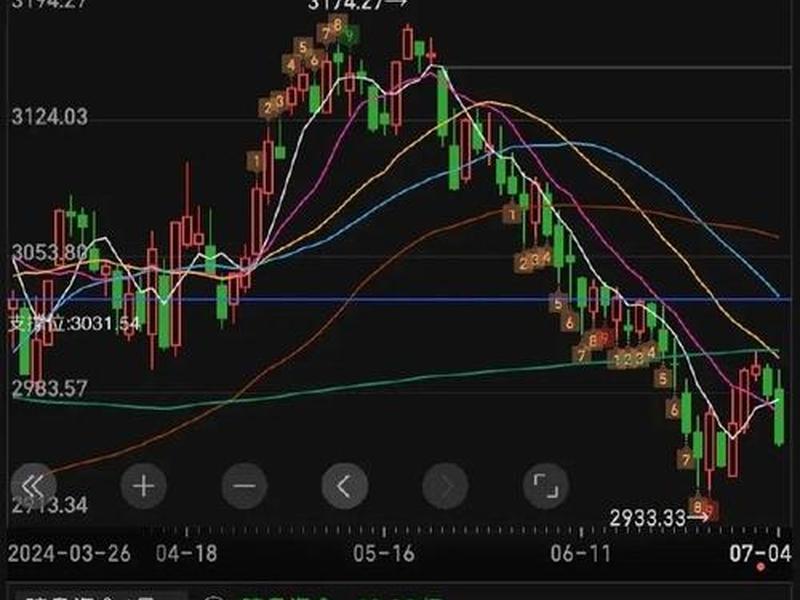Click the red dot under 07-04

[x=761, y=567]
